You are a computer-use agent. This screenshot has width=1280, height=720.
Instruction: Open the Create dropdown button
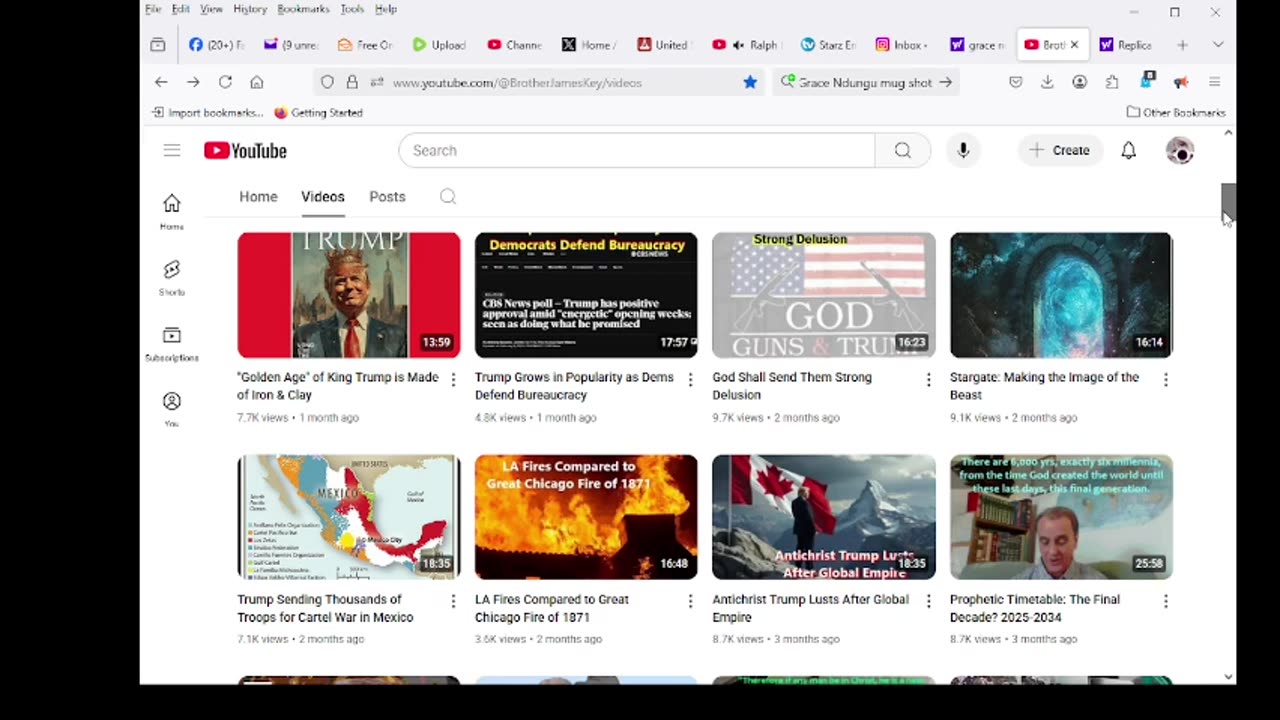(x=1061, y=150)
